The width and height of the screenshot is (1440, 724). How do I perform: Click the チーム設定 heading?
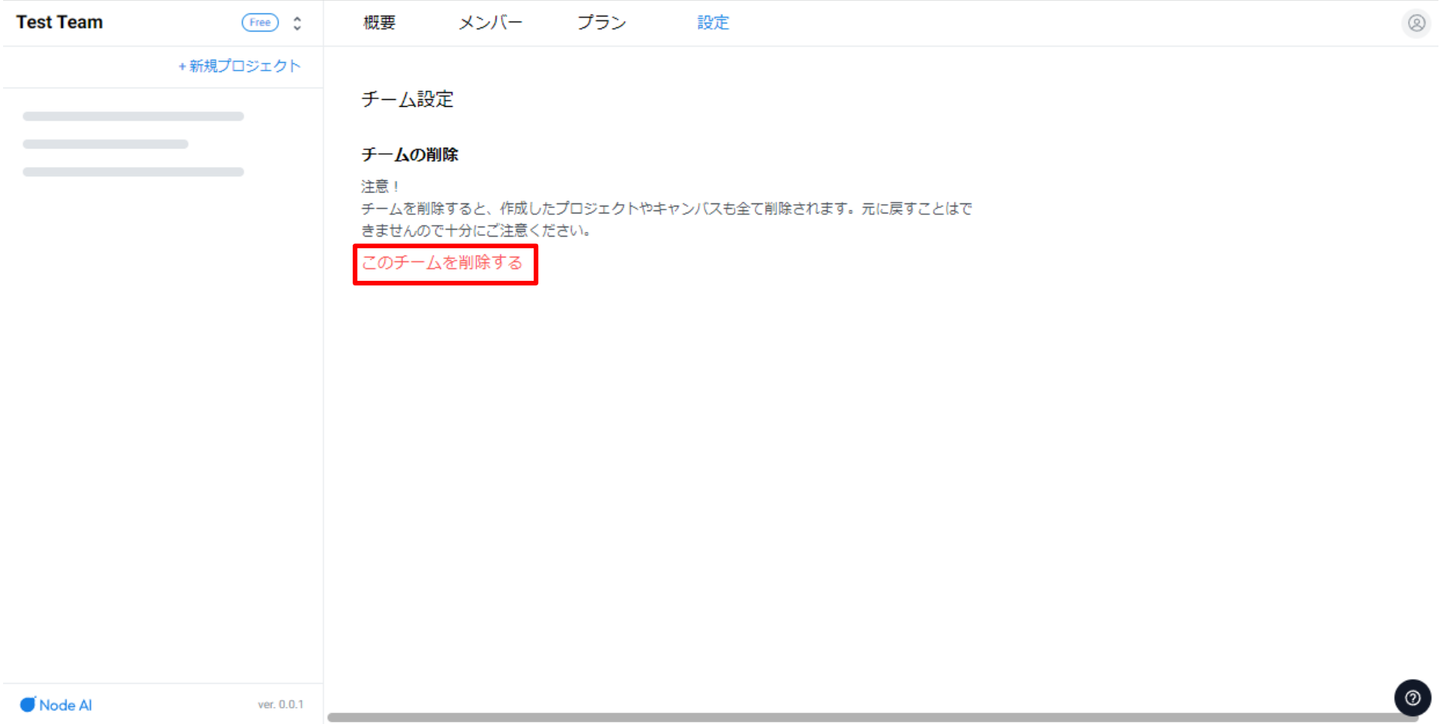coord(407,99)
